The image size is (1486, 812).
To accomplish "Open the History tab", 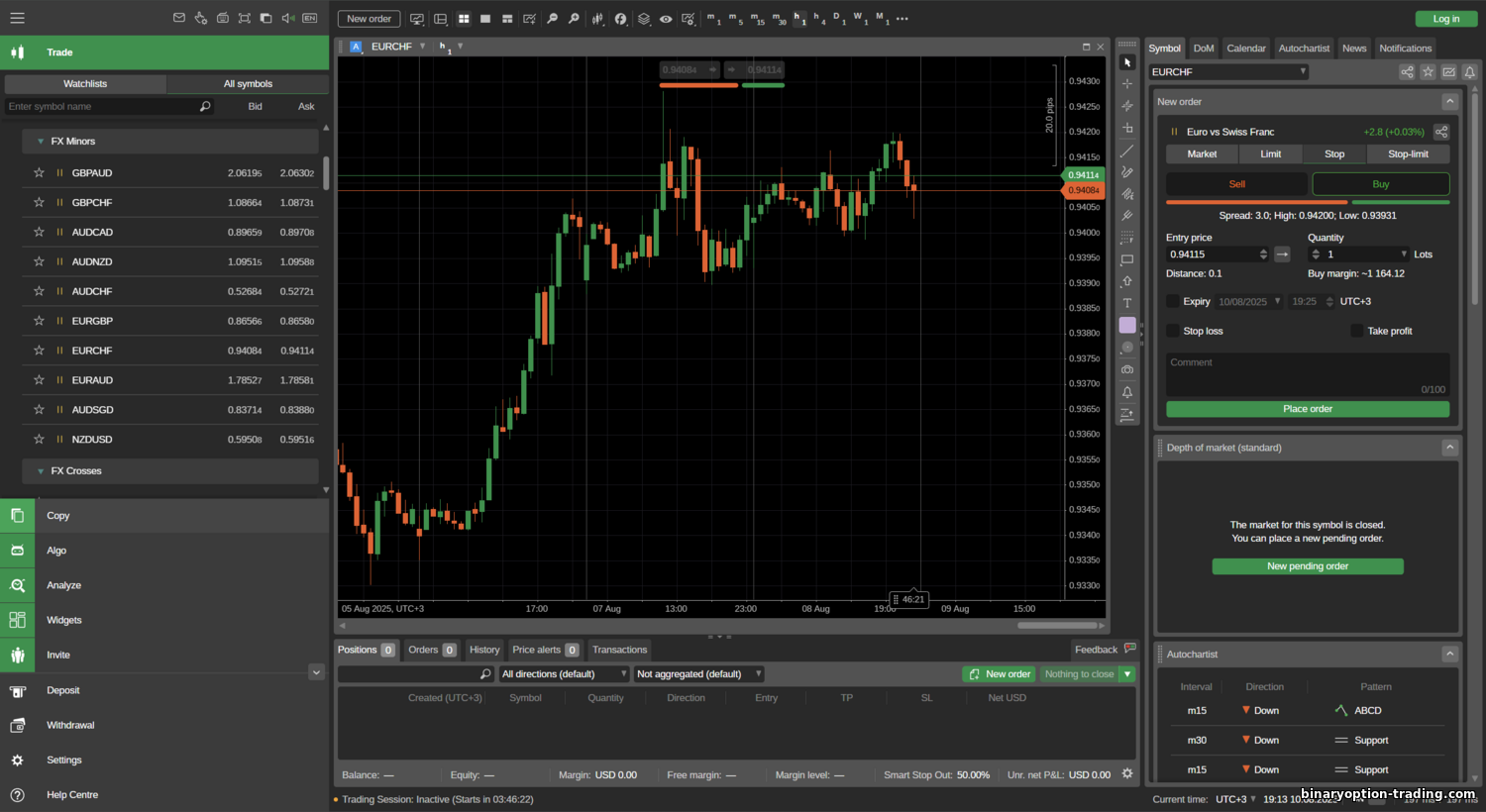I will (x=484, y=650).
